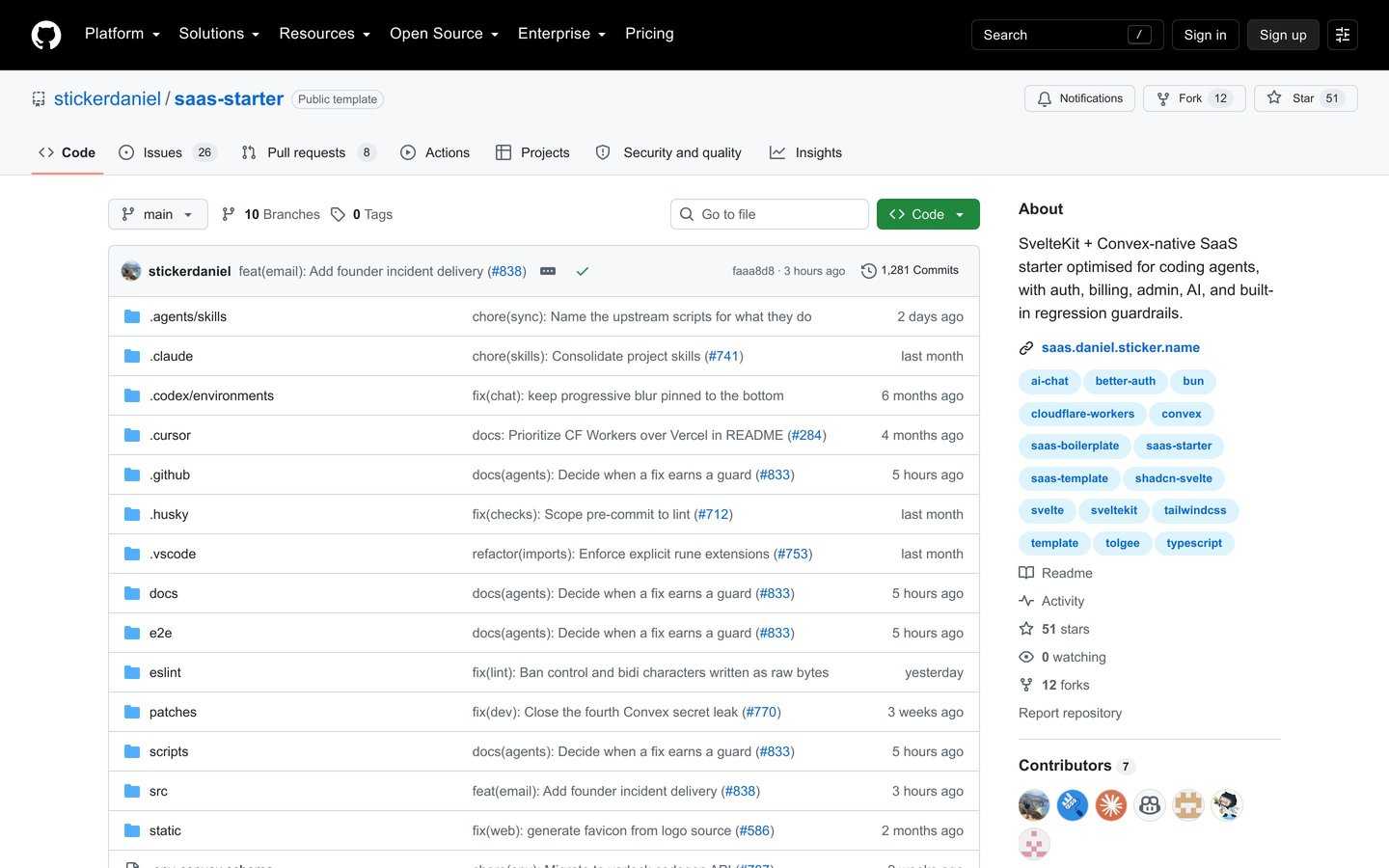Select the better-auth topic tag
The width and height of the screenshot is (1389, 868).
[x=1125, y=381]
